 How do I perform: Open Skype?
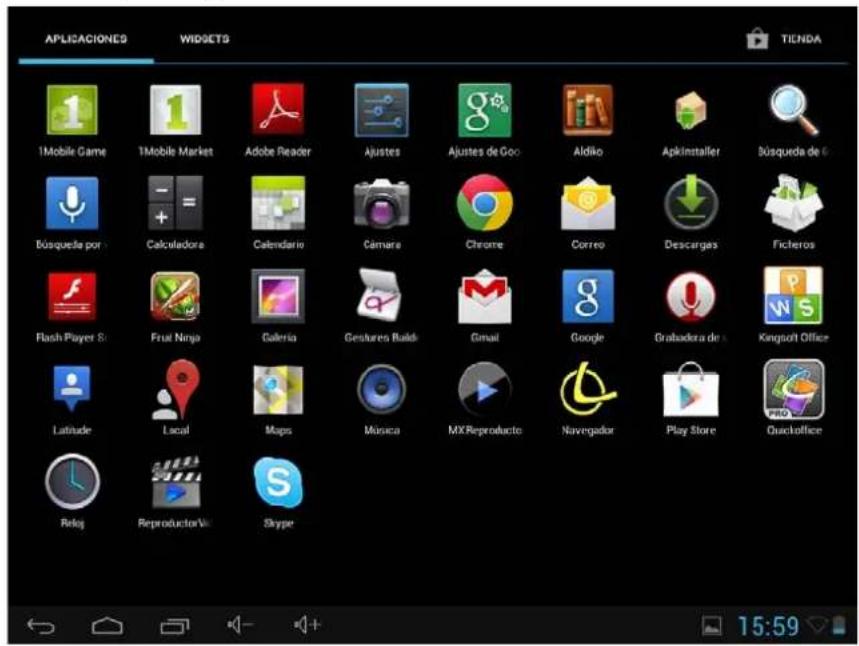[x=278, y=483]
